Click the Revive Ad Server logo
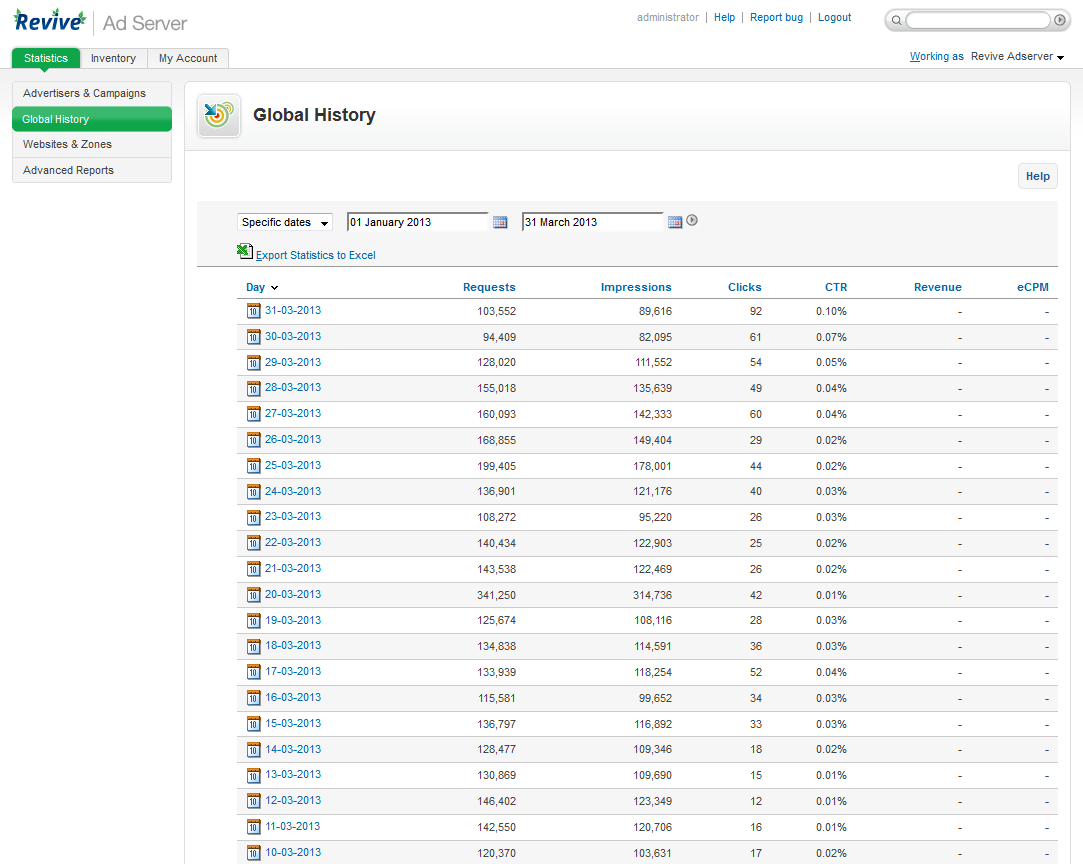Image resolution: width=1083 pixels, height=864 pixels. coord(49,19)
